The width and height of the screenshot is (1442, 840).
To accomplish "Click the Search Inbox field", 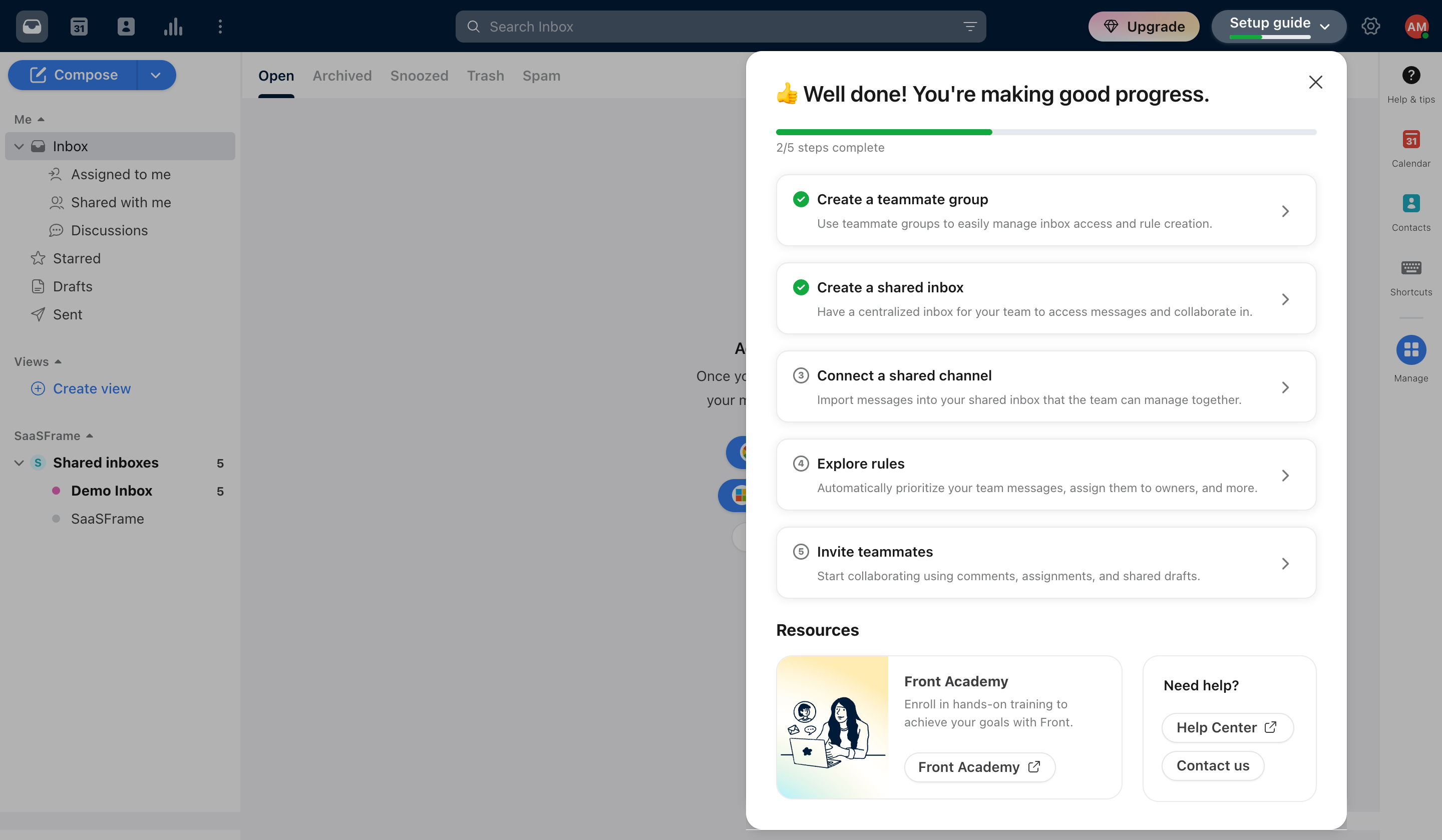I will coord(720,27).
